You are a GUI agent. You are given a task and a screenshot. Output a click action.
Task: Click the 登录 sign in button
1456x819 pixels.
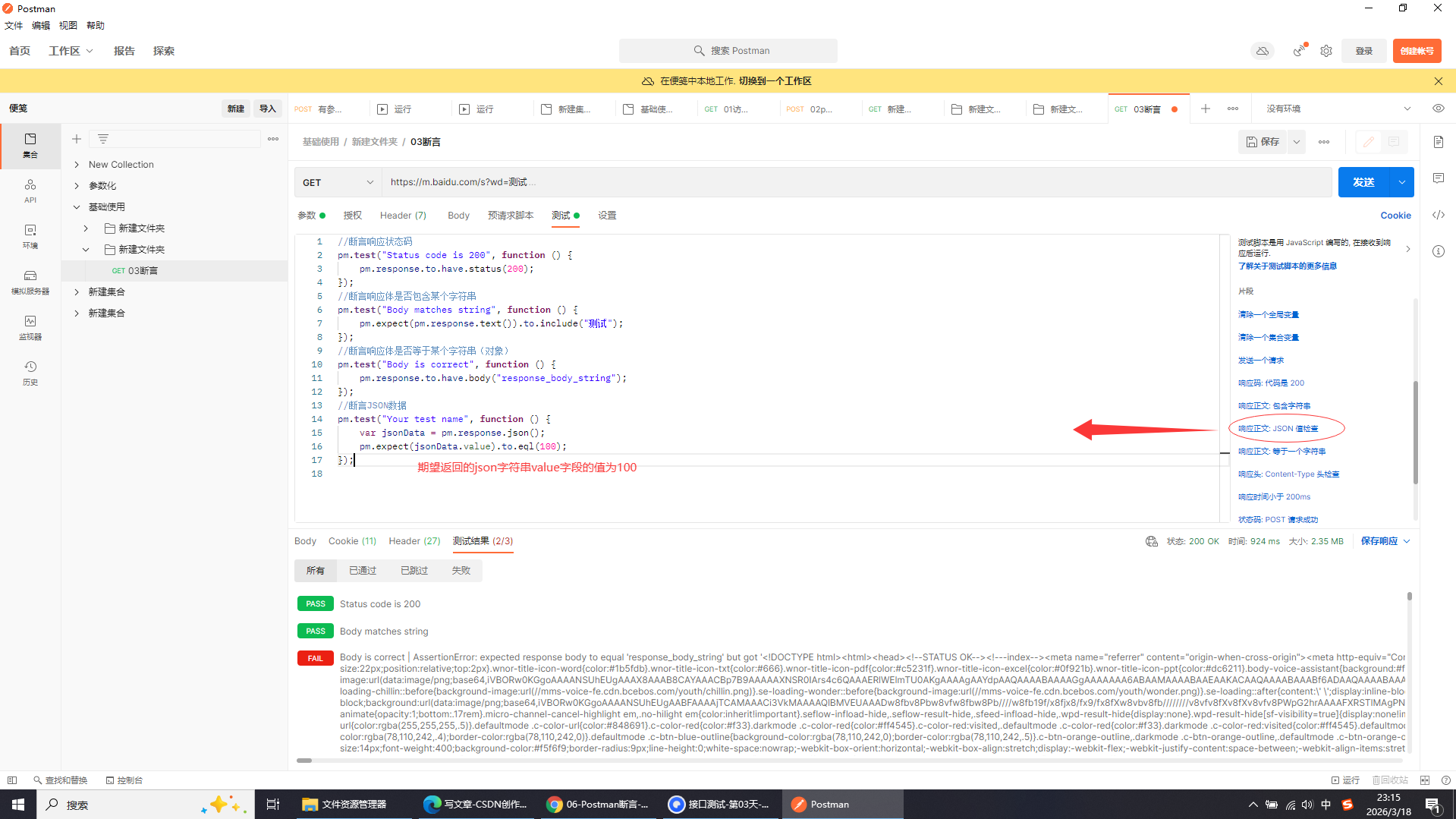1364,51
